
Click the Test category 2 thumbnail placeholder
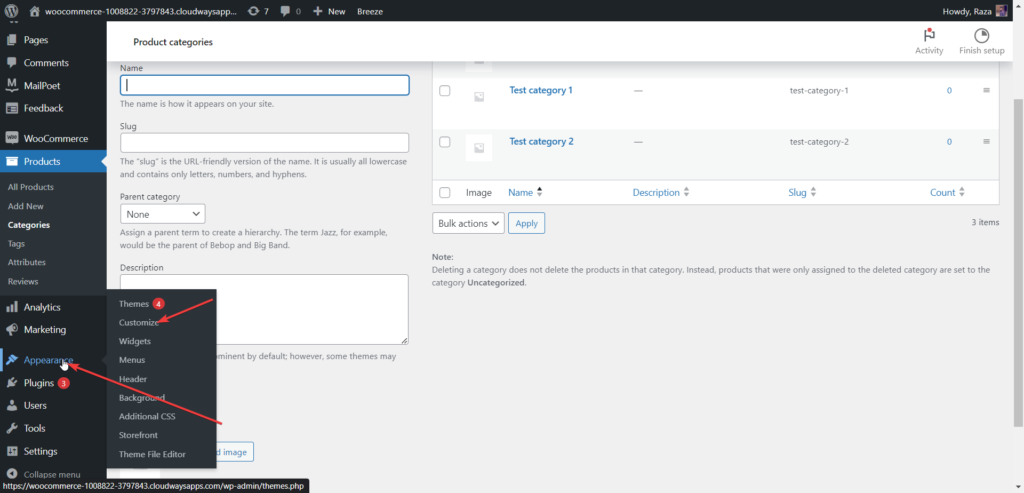(479, 148)
